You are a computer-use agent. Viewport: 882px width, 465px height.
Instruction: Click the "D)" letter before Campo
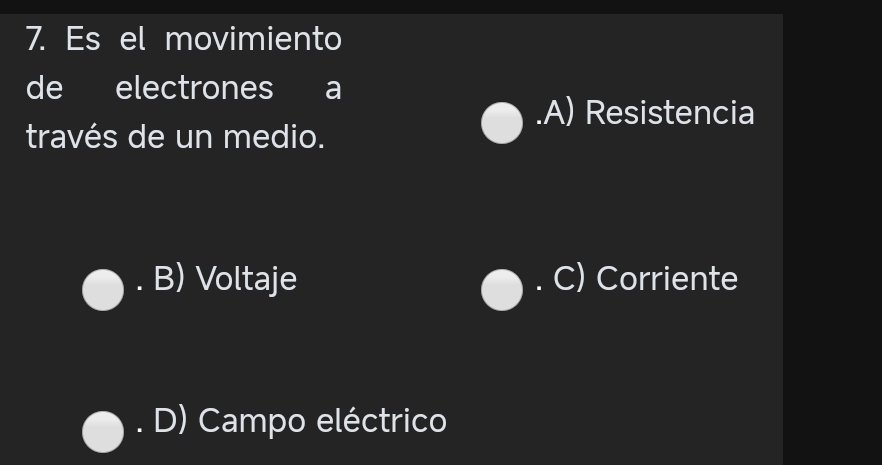point(170,421)
